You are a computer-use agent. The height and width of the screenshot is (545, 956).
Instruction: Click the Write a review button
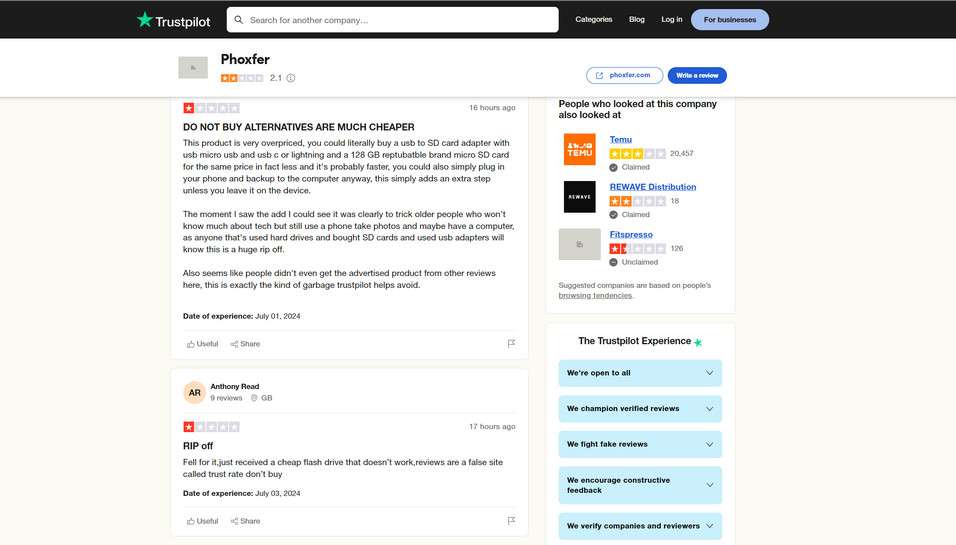[697, 75]
